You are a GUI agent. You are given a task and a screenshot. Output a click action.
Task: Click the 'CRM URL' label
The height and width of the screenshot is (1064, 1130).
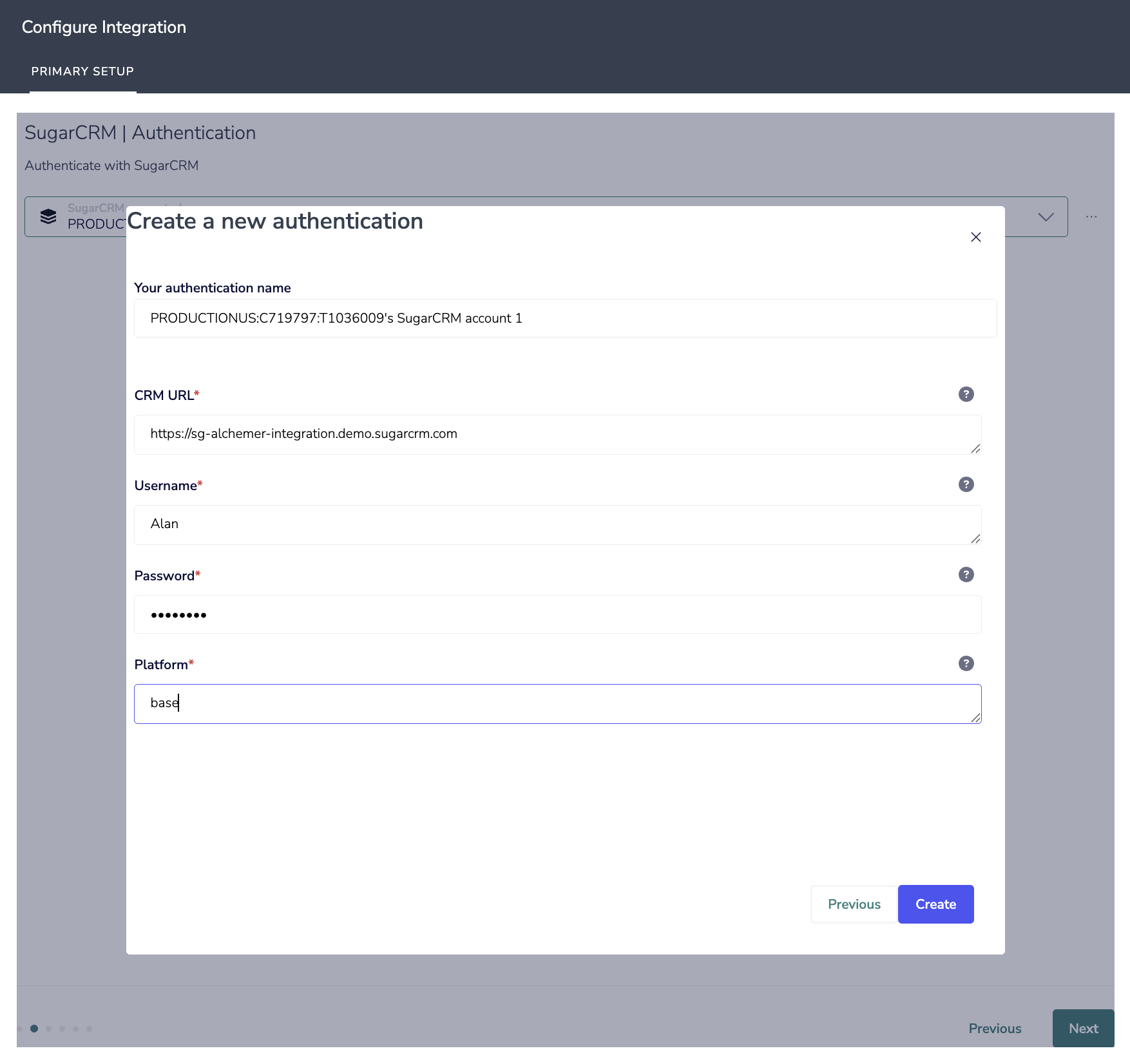[164, 395]
